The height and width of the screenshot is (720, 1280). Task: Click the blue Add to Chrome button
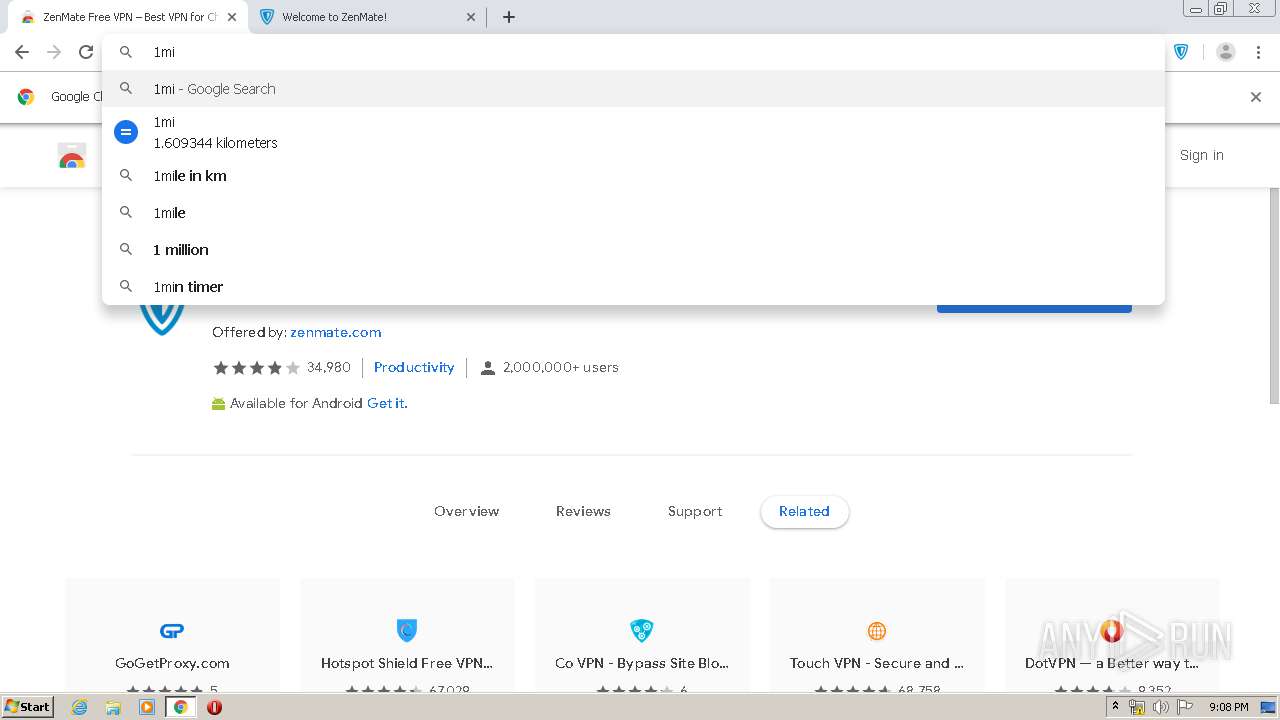pos(1034,308)
